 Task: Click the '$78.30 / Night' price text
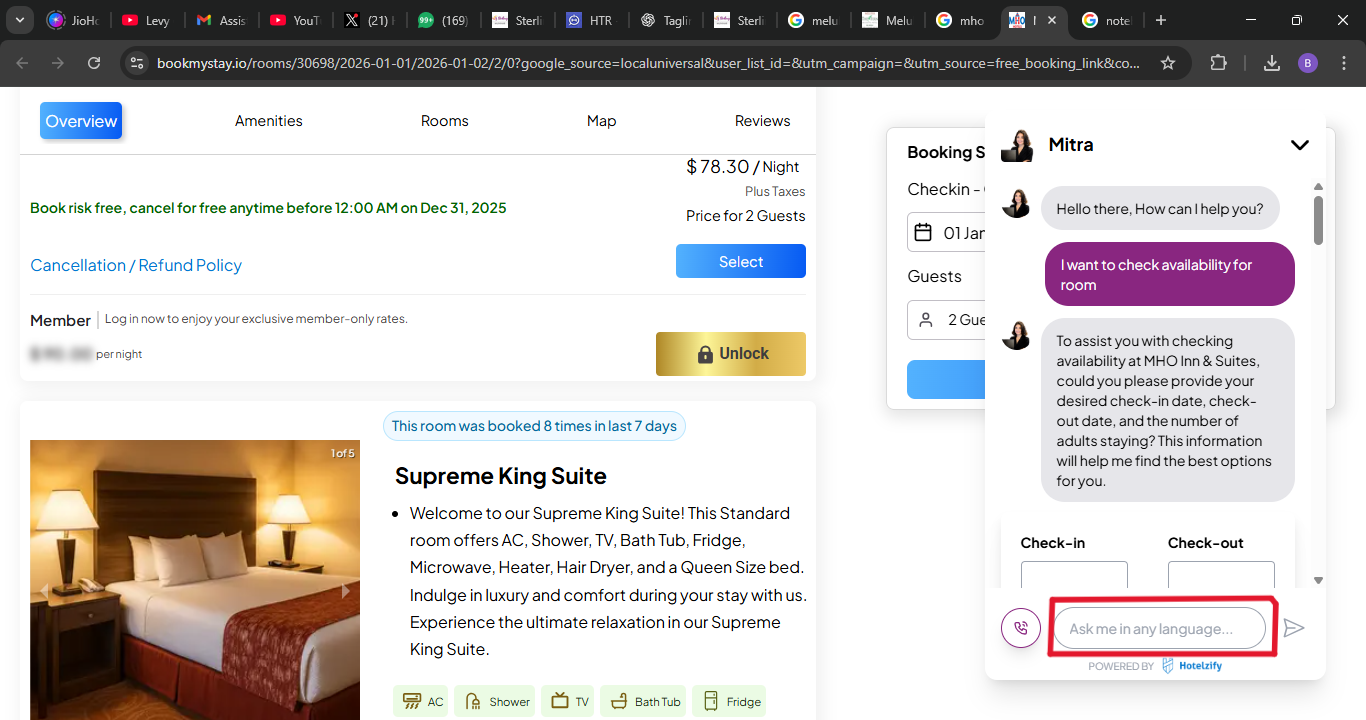click(743, 167)
